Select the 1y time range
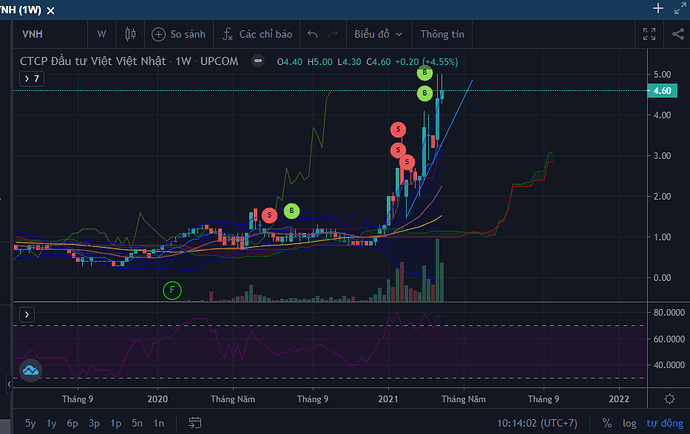Viewport: 690px width, 434px height. 51,423
